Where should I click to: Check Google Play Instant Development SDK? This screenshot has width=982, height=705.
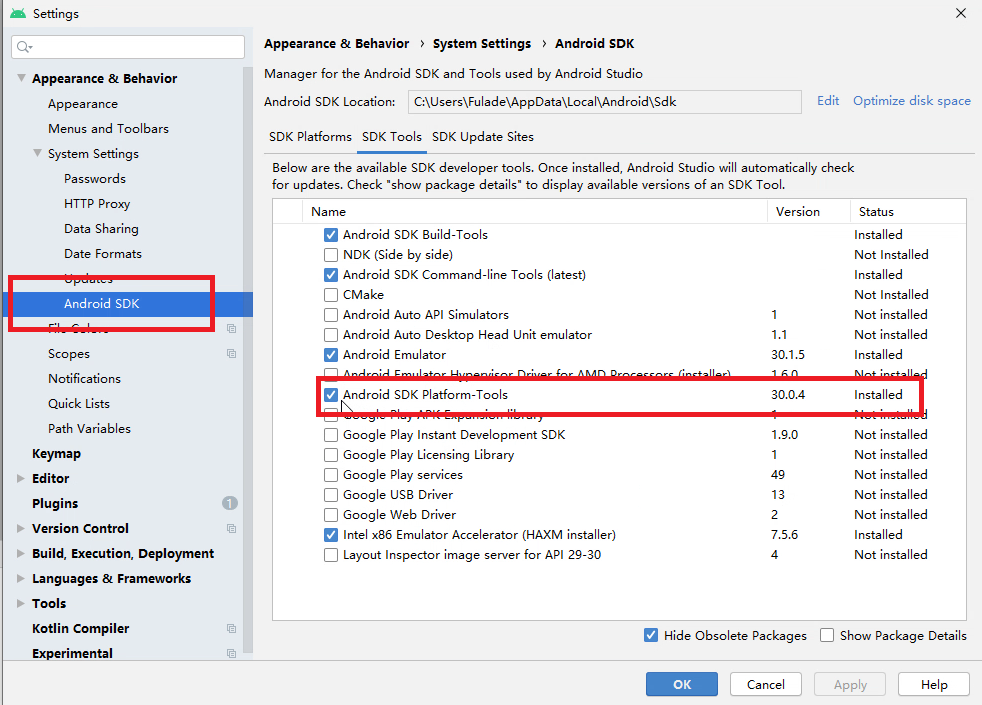tap(331, 435)
